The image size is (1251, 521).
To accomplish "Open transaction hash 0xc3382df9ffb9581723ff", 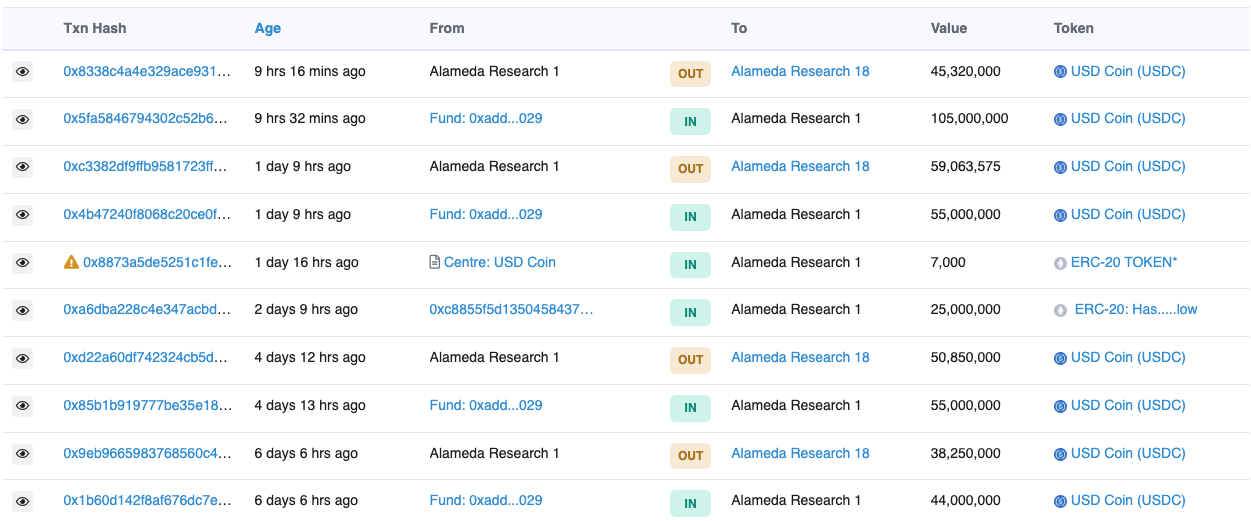I will pos(147,166).
